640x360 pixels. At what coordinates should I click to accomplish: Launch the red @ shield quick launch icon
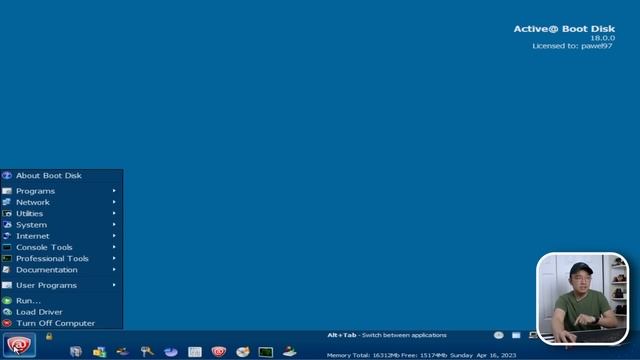coord(219,351)
